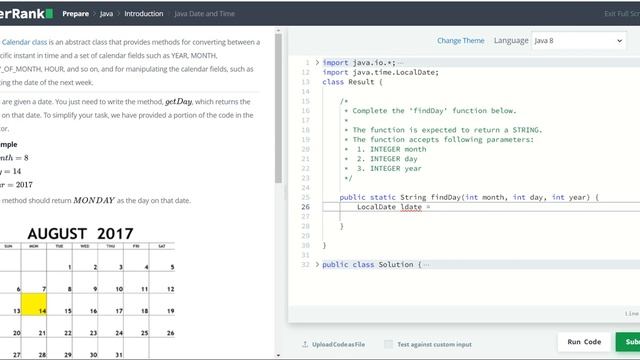The width and height of the screenshot is (640, 360).
Task: Click the Upload Code as File icon
Action: coord(305,344)
